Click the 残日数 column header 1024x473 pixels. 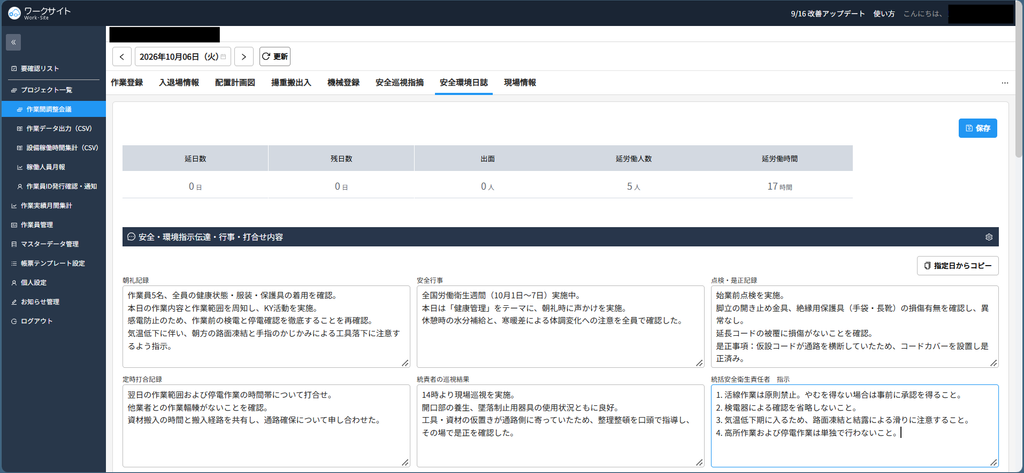pos(342,158)
